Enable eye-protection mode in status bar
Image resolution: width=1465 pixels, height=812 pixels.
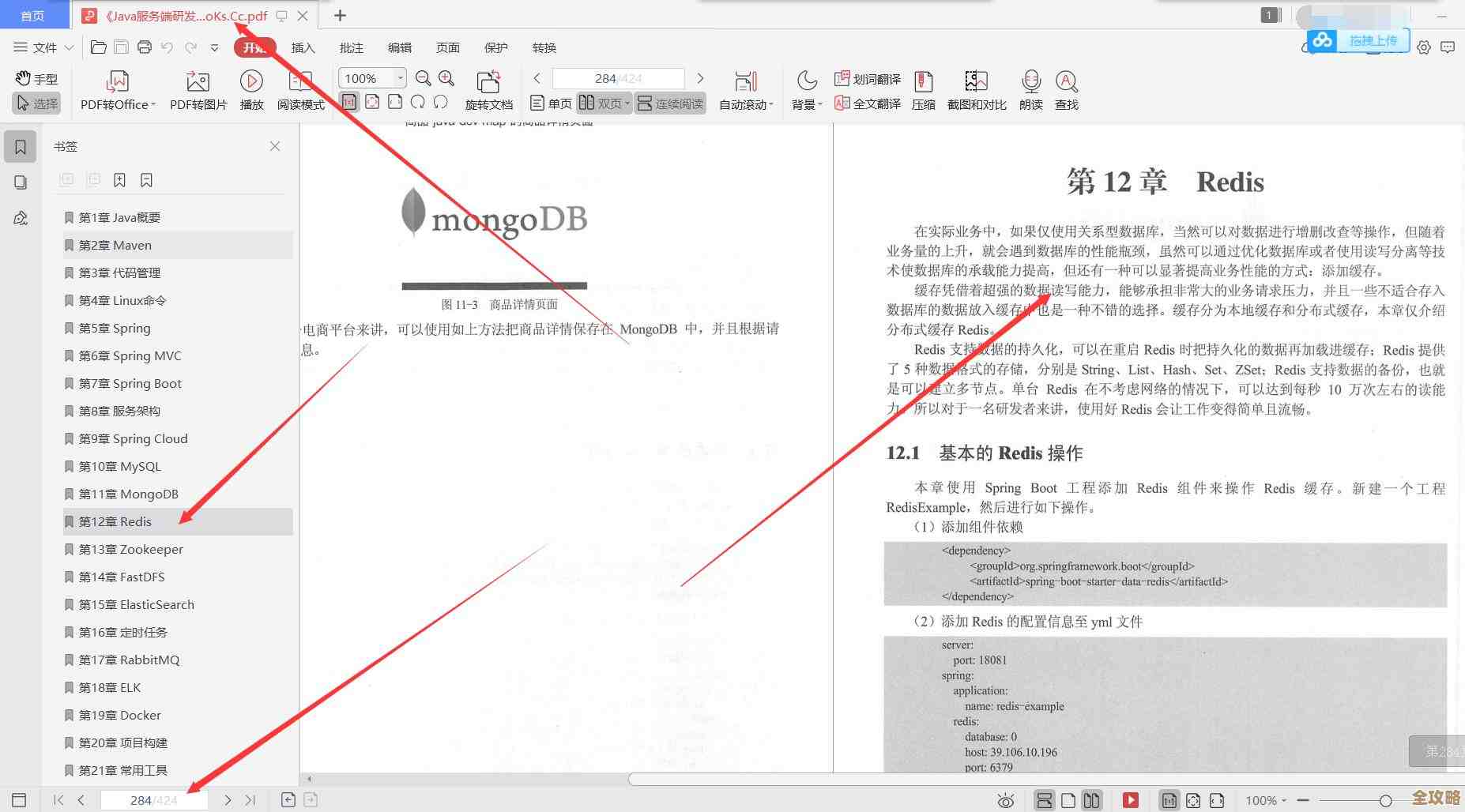click(x=1005, y=799)
